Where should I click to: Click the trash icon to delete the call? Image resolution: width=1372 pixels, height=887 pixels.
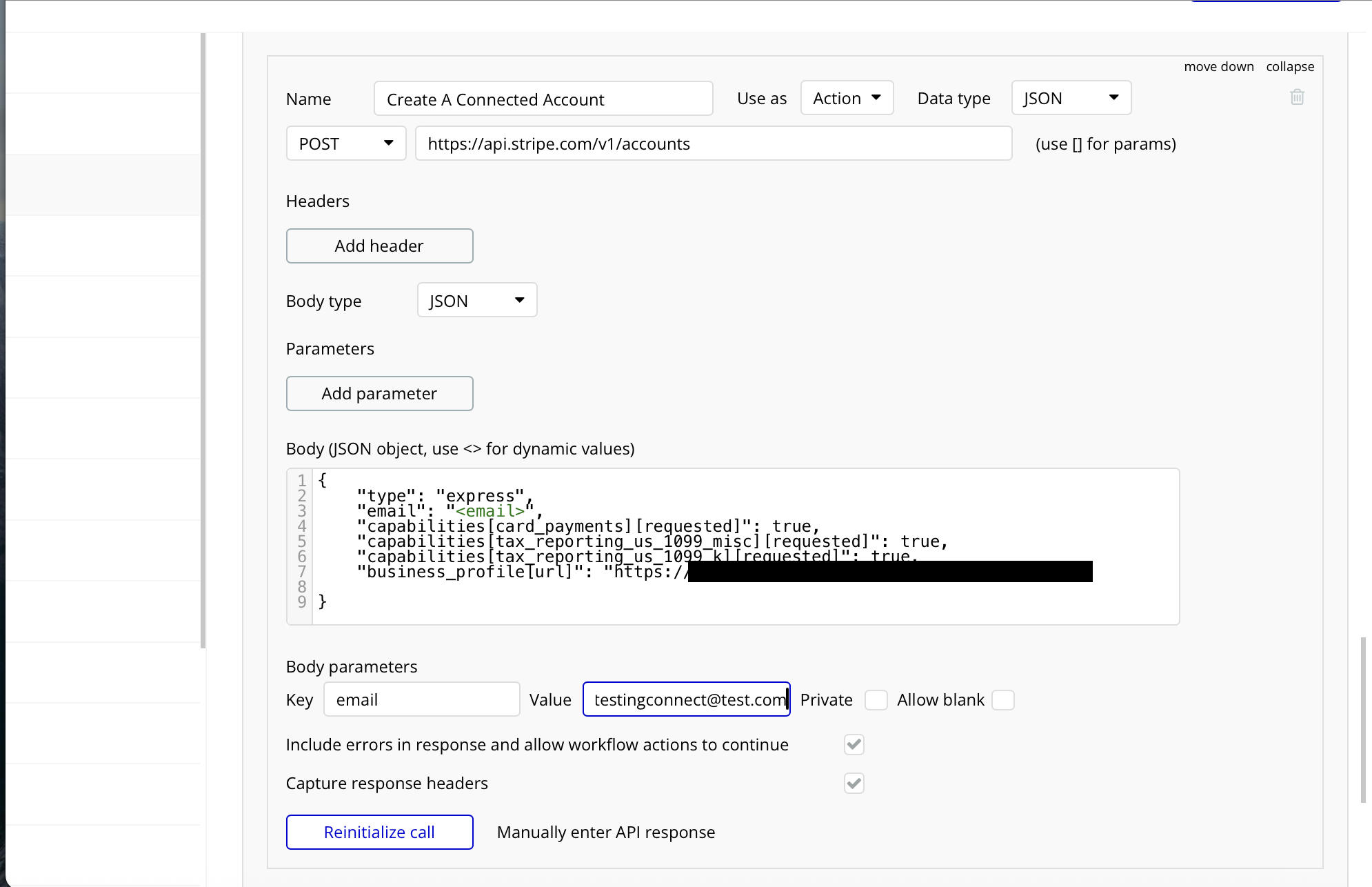(x=1297, y=97)
